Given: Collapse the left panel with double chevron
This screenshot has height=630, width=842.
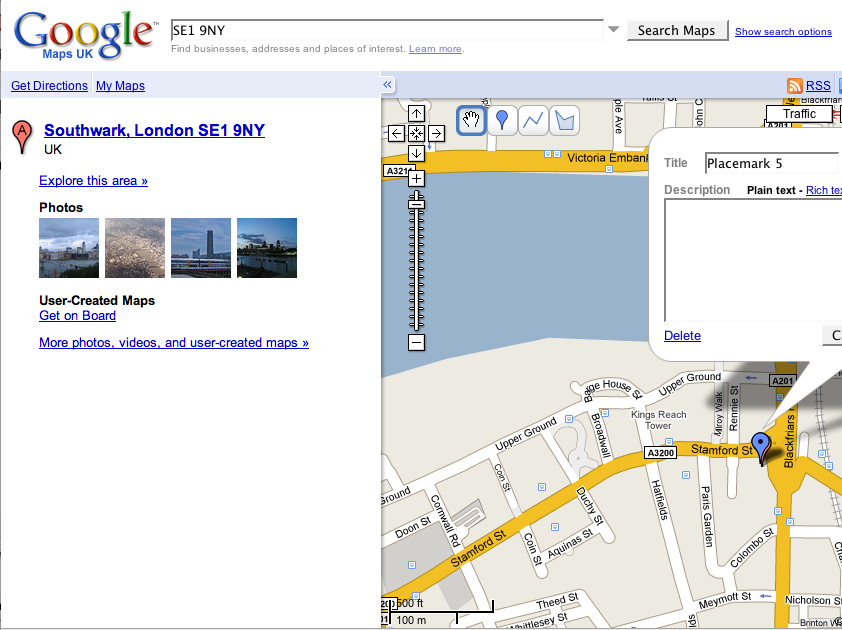Looking at the screenshot, I should pos(388,85).
